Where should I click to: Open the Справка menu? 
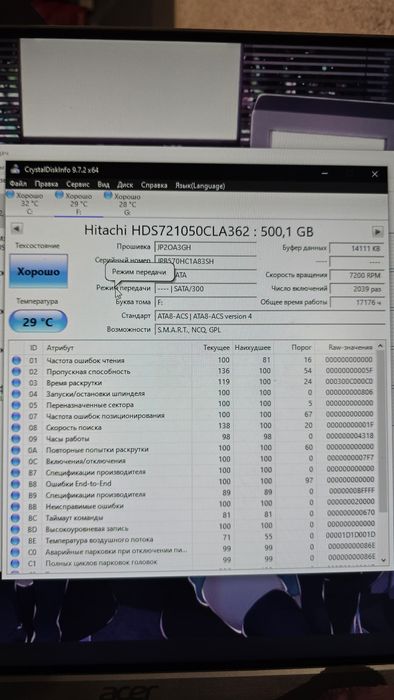point(154,185)
